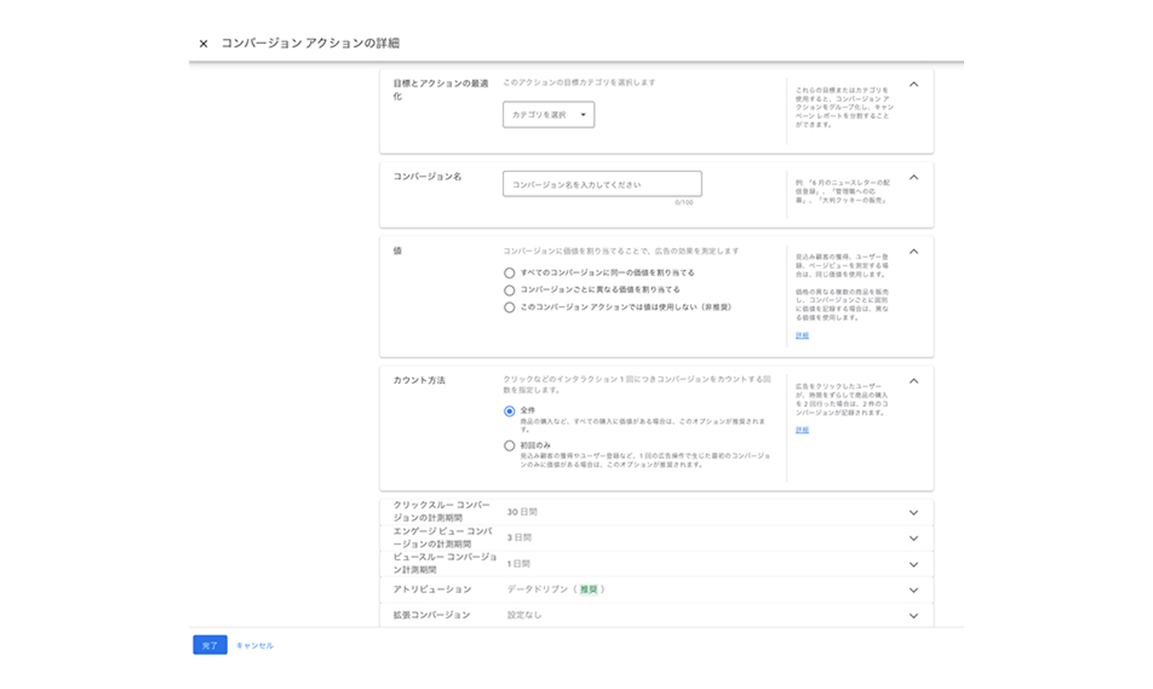Close the コンバージョン アクションの詳細 dialog with X
Viewport: 1153px width, 689px height.
pyautogui.click(x=203, y=44)
